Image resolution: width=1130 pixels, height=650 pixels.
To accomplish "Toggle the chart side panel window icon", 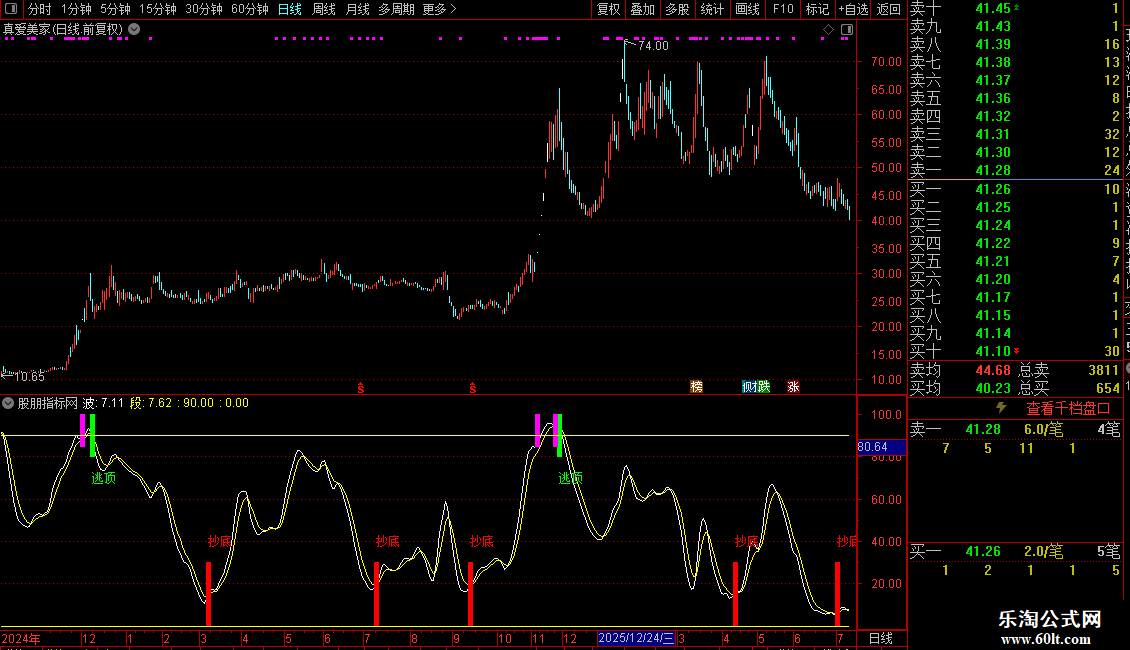I will tap(847, 30).
